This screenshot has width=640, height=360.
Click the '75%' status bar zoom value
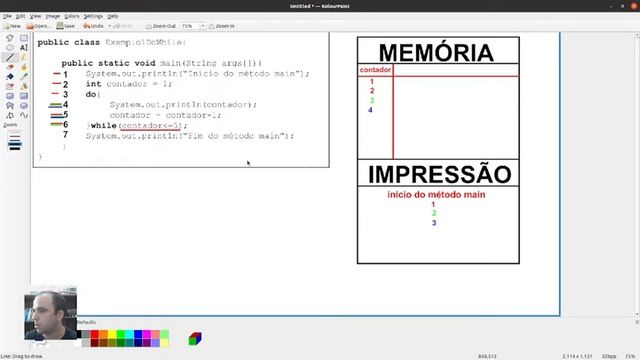click(x=630, y=356)
